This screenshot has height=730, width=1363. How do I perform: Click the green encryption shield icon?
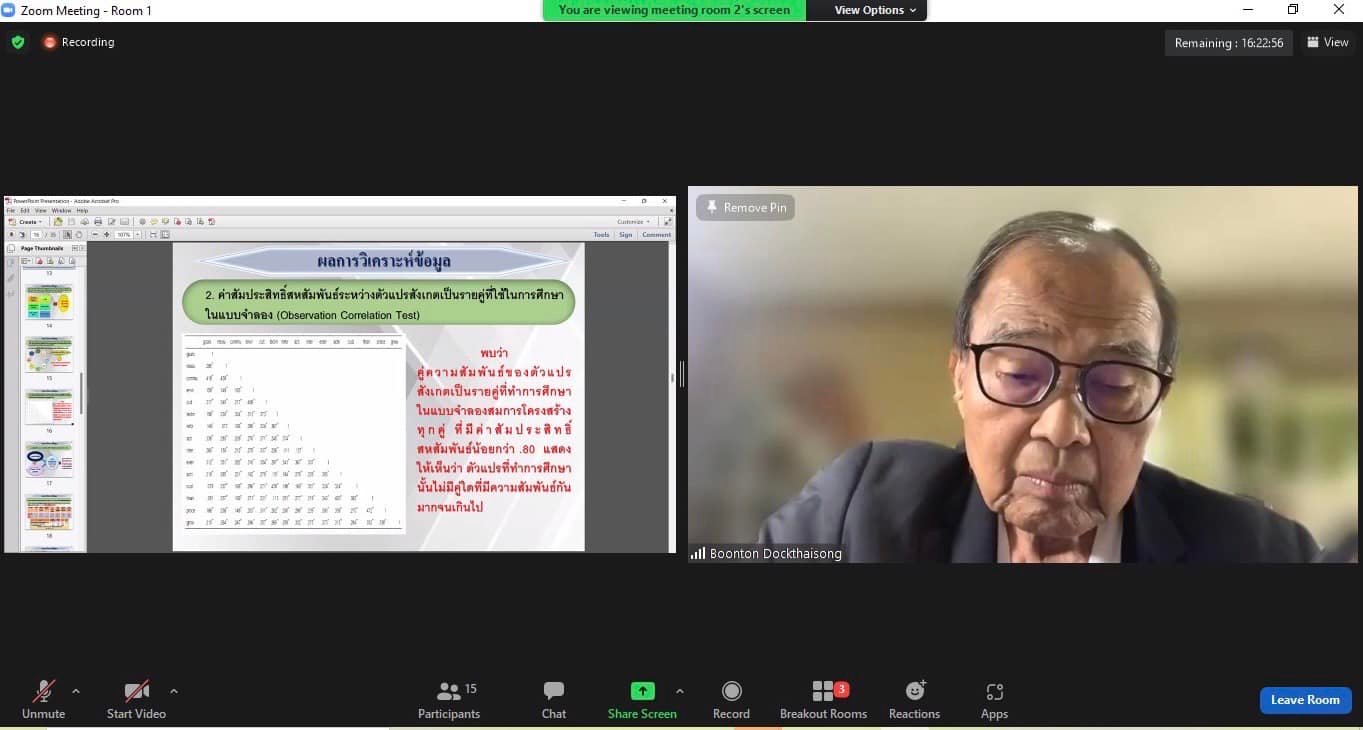coord(18,42)
